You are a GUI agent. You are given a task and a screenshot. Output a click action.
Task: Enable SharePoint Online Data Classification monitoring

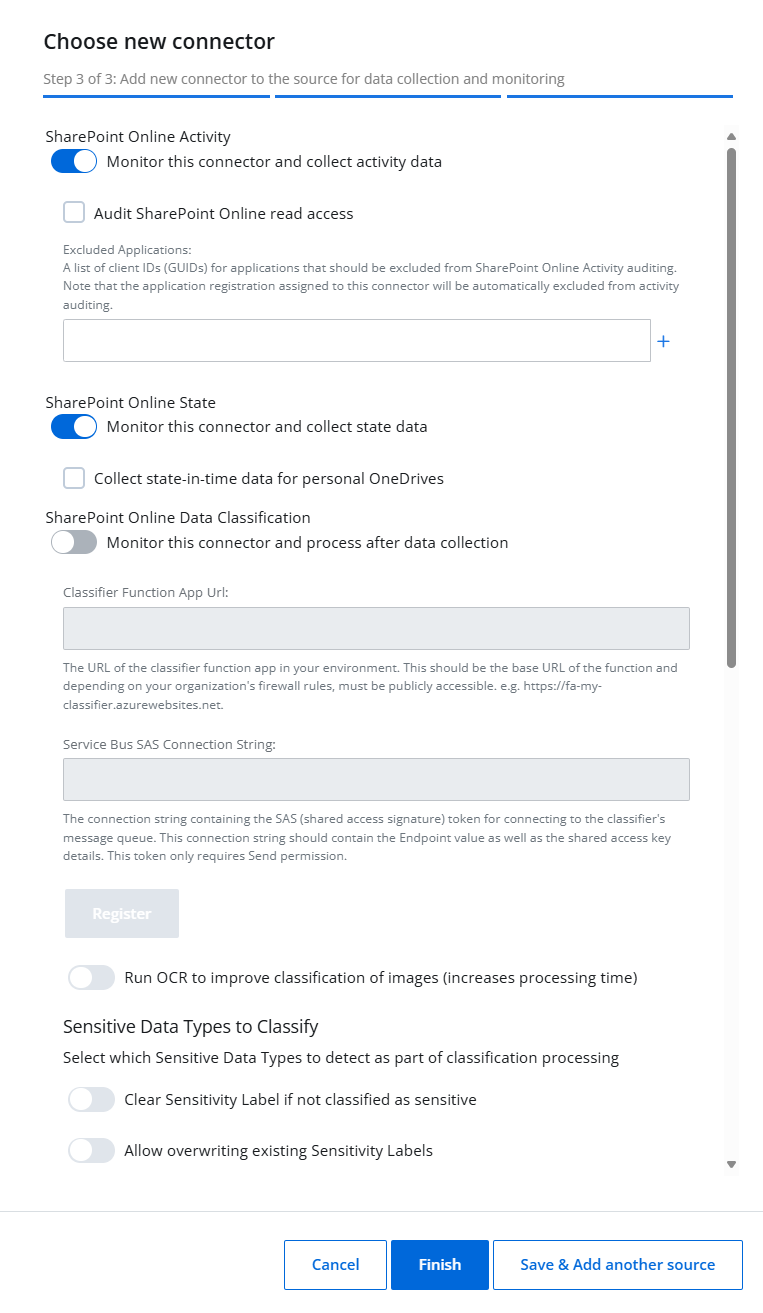point(73,541)
